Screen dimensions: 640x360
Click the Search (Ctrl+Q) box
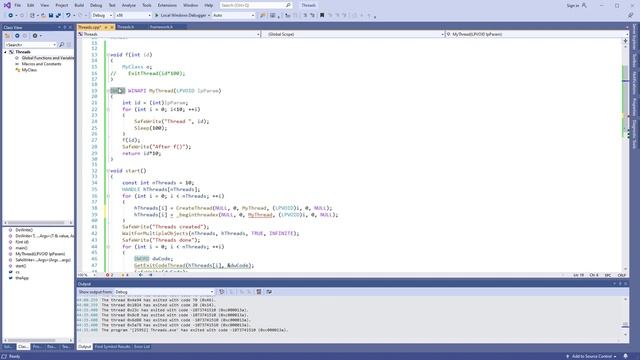(256, 5)
